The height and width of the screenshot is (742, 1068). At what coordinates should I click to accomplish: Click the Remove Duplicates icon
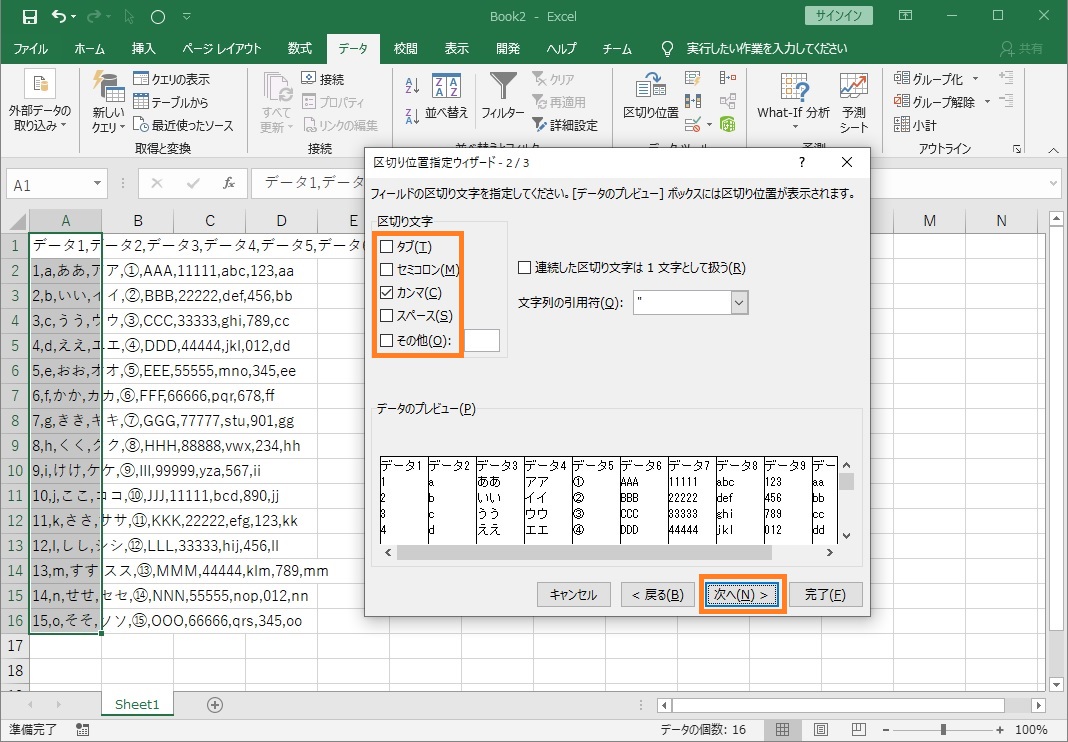[693, 102]
